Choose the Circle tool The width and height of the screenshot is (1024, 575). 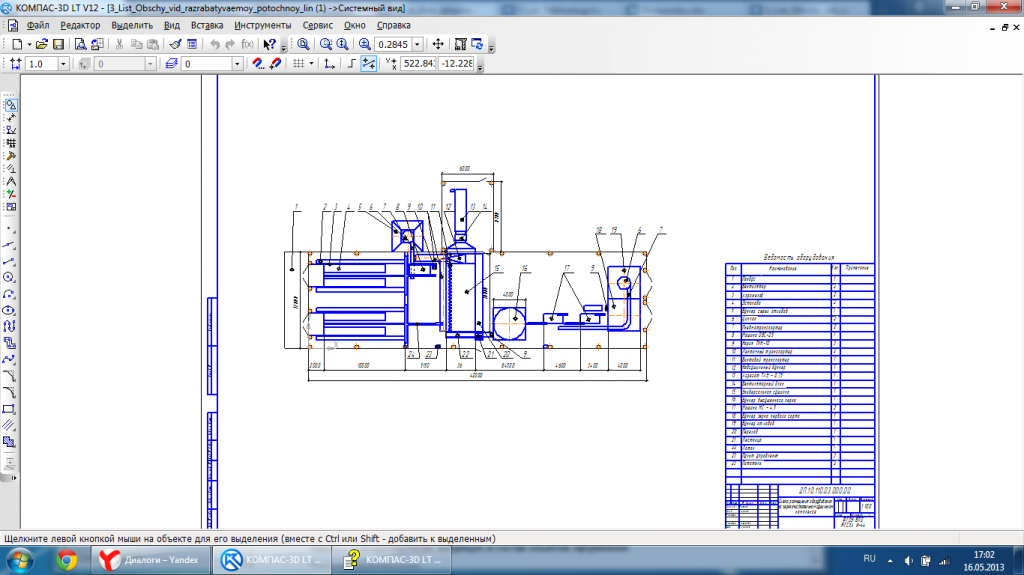[9, 278]
